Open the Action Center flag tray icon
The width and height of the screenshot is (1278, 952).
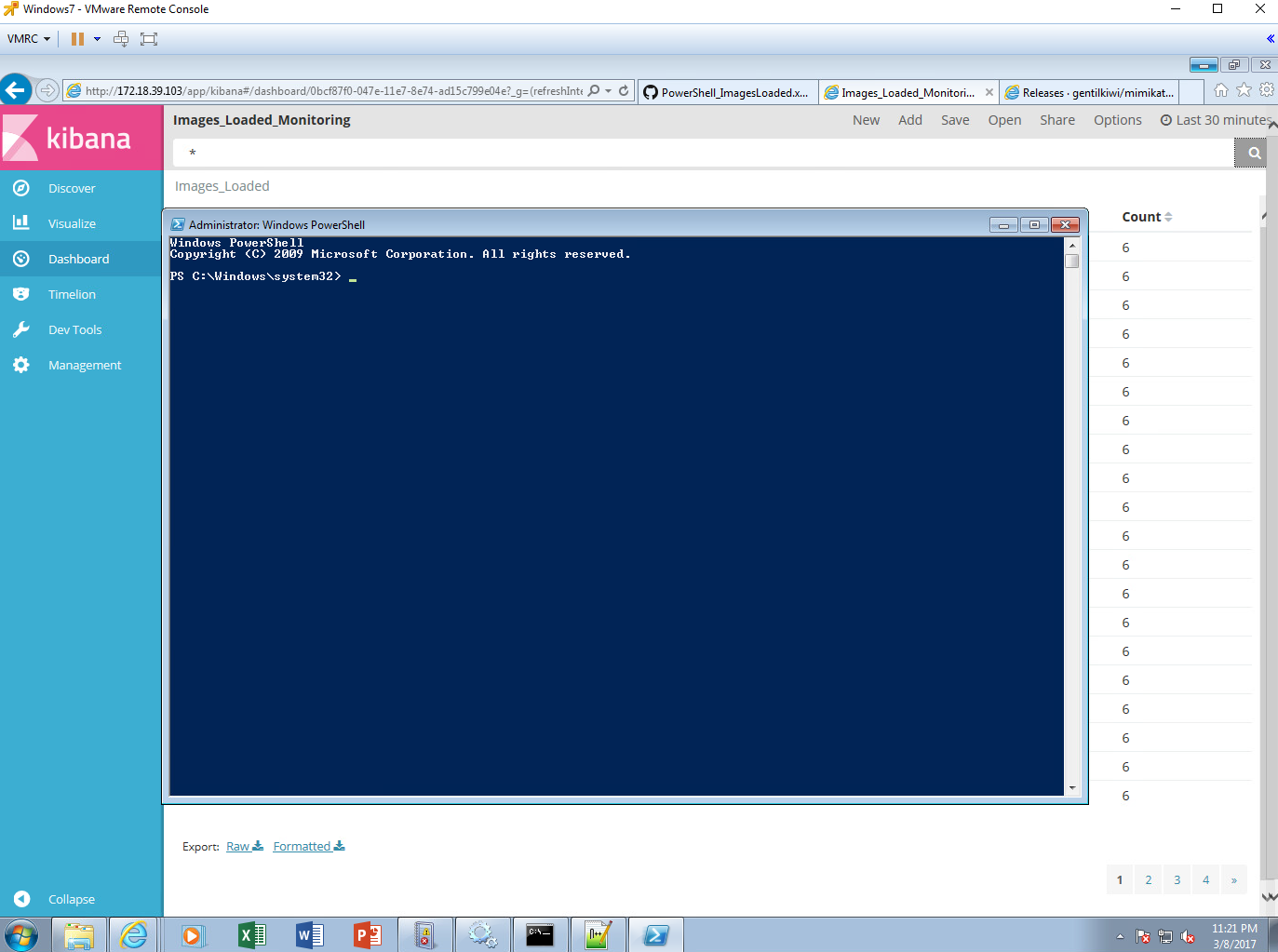tap(1143, 937)
